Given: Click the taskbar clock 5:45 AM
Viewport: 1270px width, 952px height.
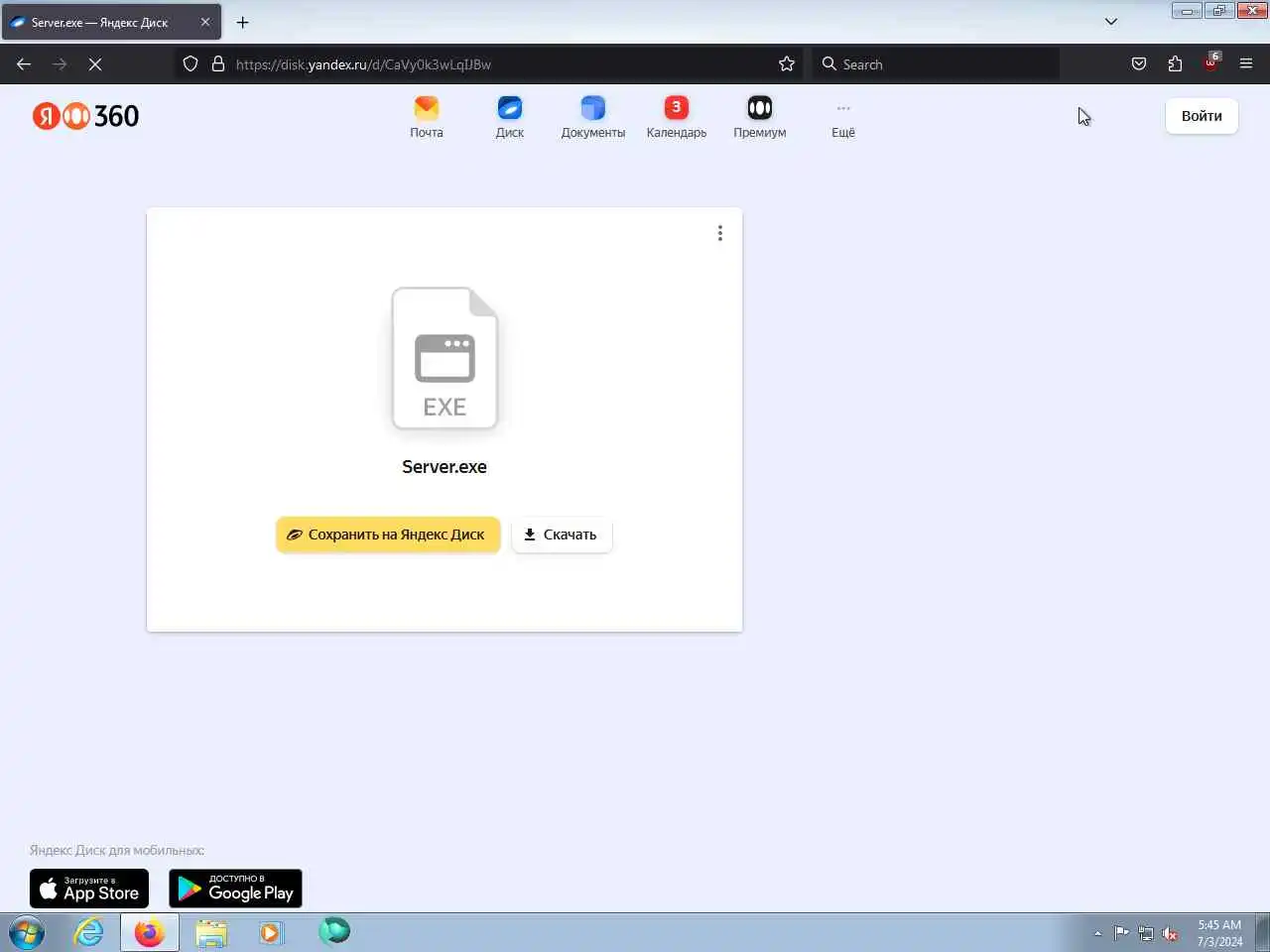Looking at the screenshot, I should click(x=1219, y=933).
